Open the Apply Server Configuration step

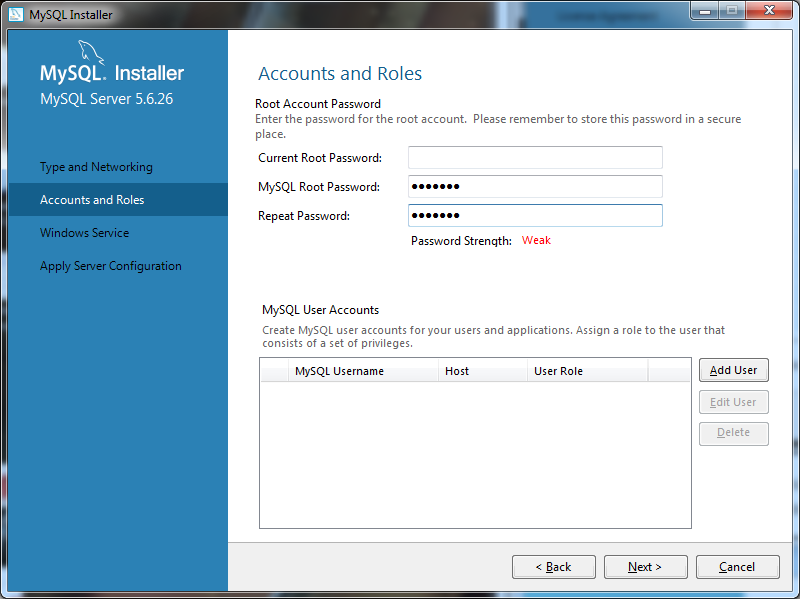(x=111, y=266)
